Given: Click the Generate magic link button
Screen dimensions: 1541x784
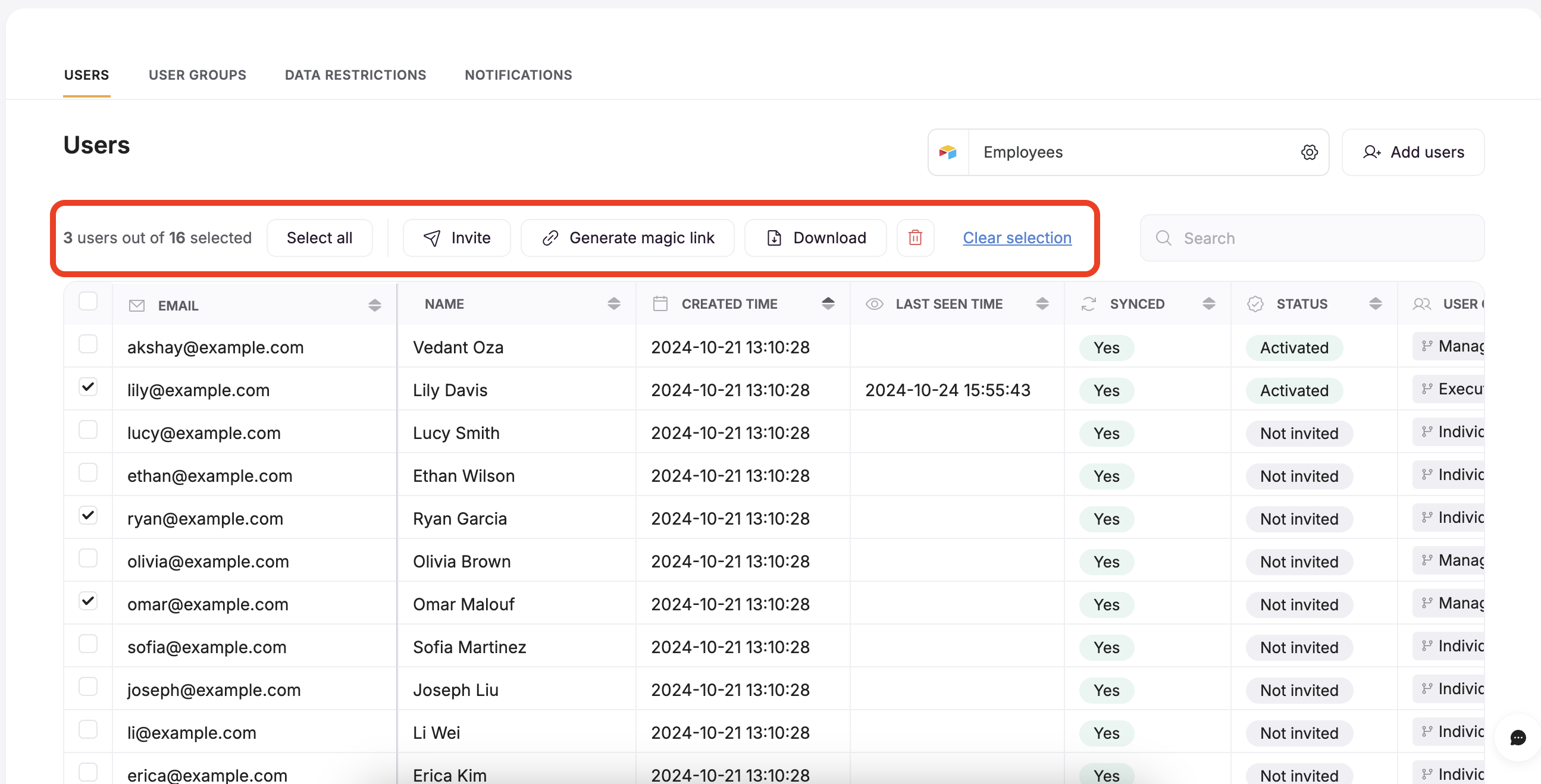Looking at the screenshot, I should (628, 237).
